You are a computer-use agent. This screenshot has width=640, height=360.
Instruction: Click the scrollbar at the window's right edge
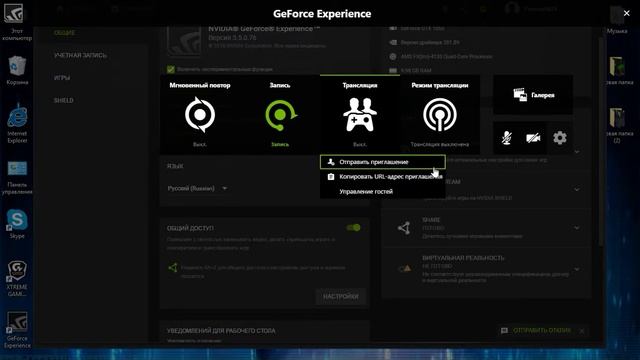tap(602, 141)
